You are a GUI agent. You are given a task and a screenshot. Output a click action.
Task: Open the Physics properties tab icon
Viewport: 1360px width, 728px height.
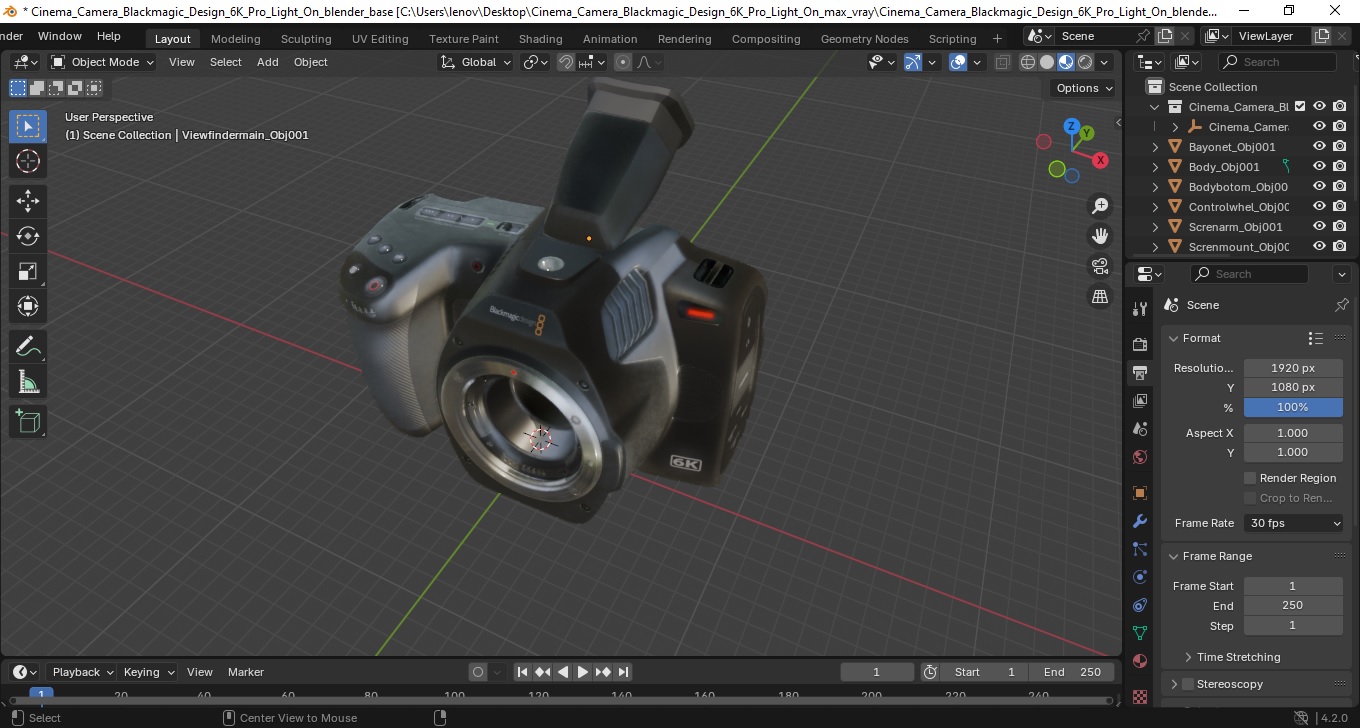1139,577
